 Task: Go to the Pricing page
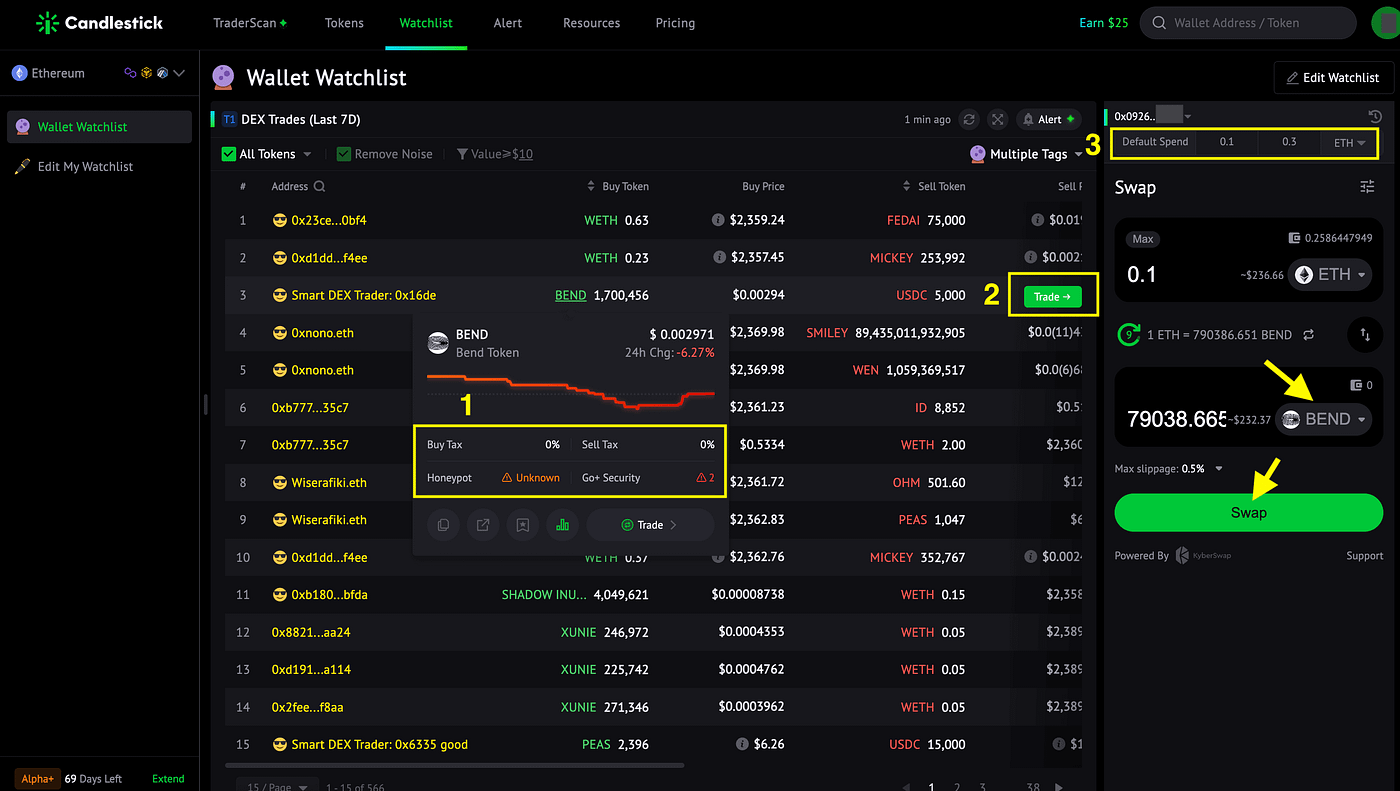(x=675, y=23)
